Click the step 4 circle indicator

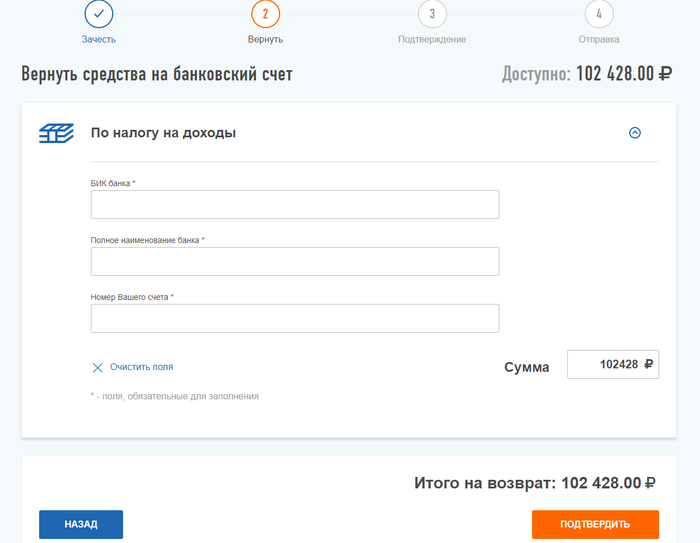coord(598,14)
